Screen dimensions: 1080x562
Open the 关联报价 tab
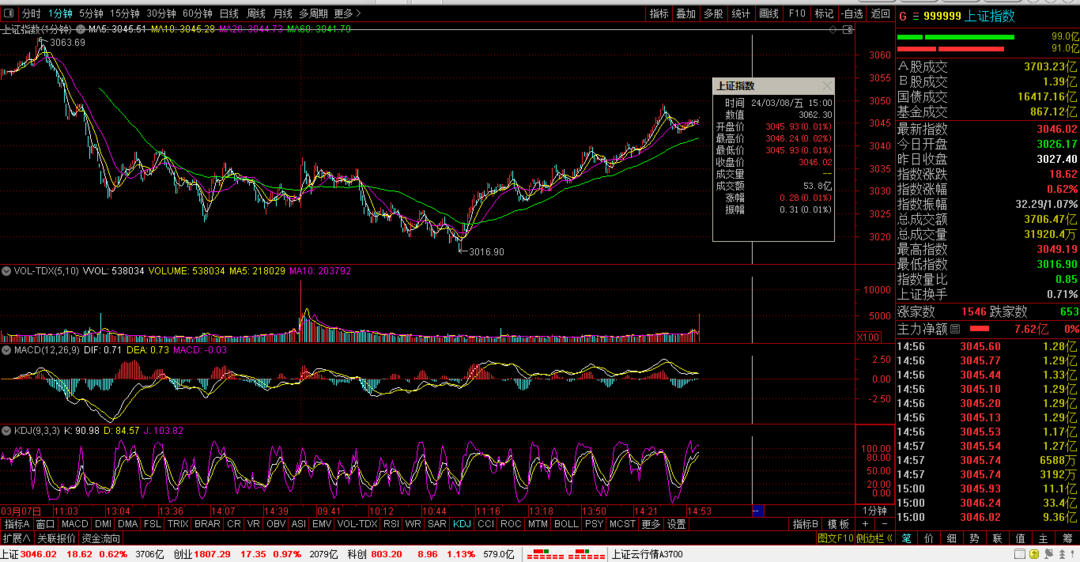(x=56, y=538)
